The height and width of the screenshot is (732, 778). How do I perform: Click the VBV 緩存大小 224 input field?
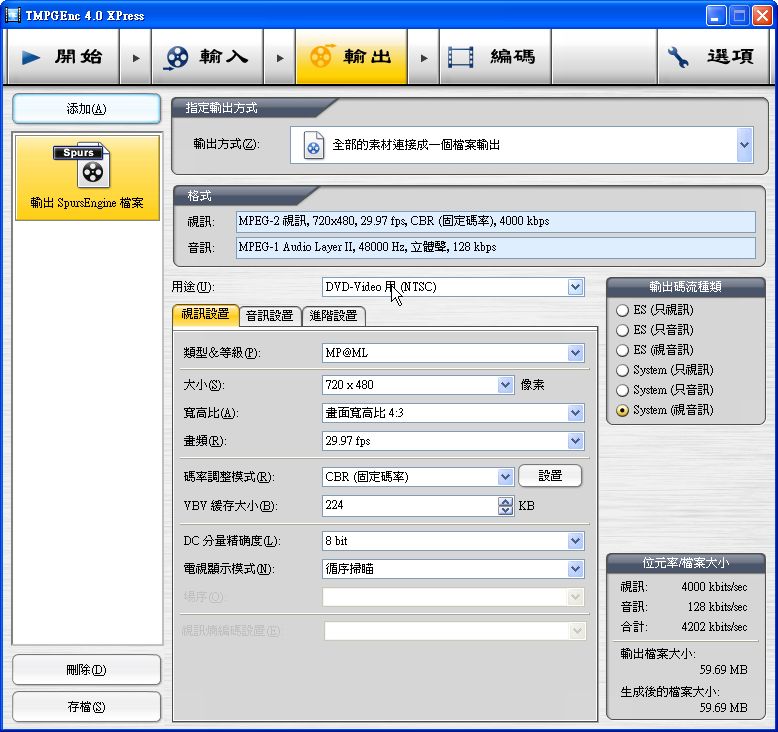410,505
